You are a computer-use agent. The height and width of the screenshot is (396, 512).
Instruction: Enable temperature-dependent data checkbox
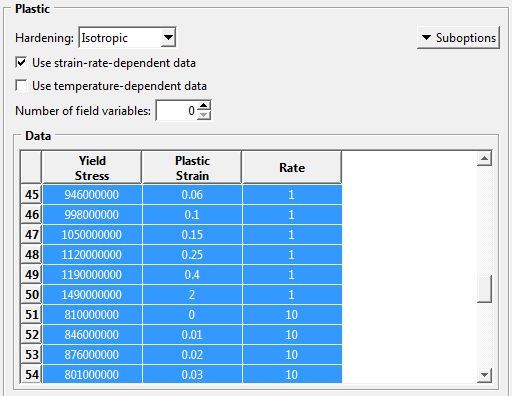21,86
